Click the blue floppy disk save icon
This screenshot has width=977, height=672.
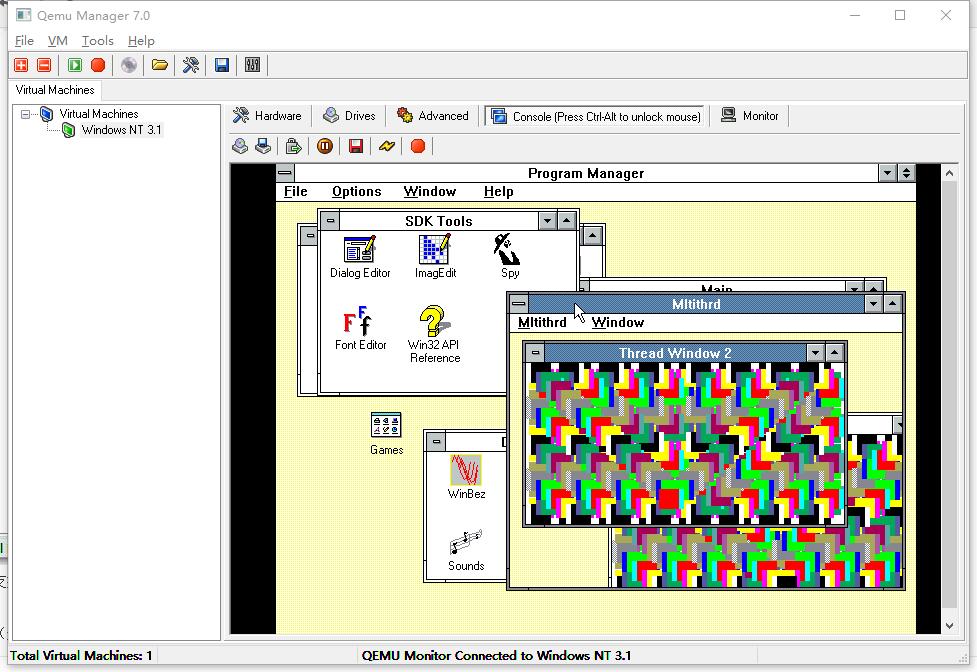pyautogui.click(x=222, y=65)
